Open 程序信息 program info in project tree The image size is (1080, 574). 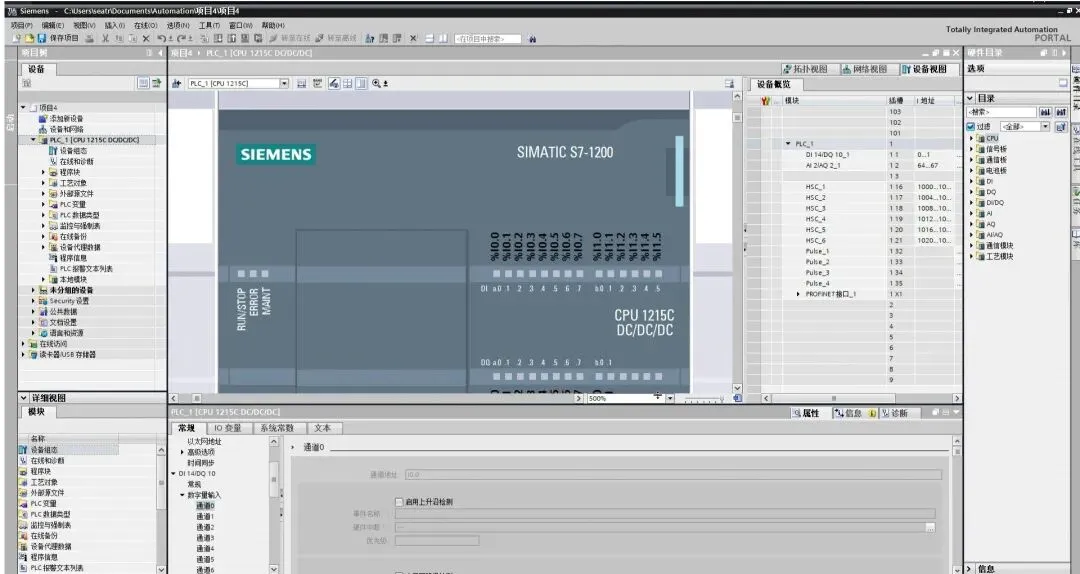pos(73,258)
